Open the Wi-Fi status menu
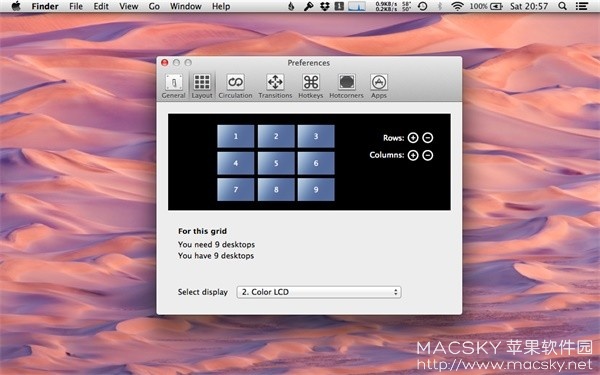Image resolution: width=600 pixels, height=375 pixels. (x=457, y=6)
